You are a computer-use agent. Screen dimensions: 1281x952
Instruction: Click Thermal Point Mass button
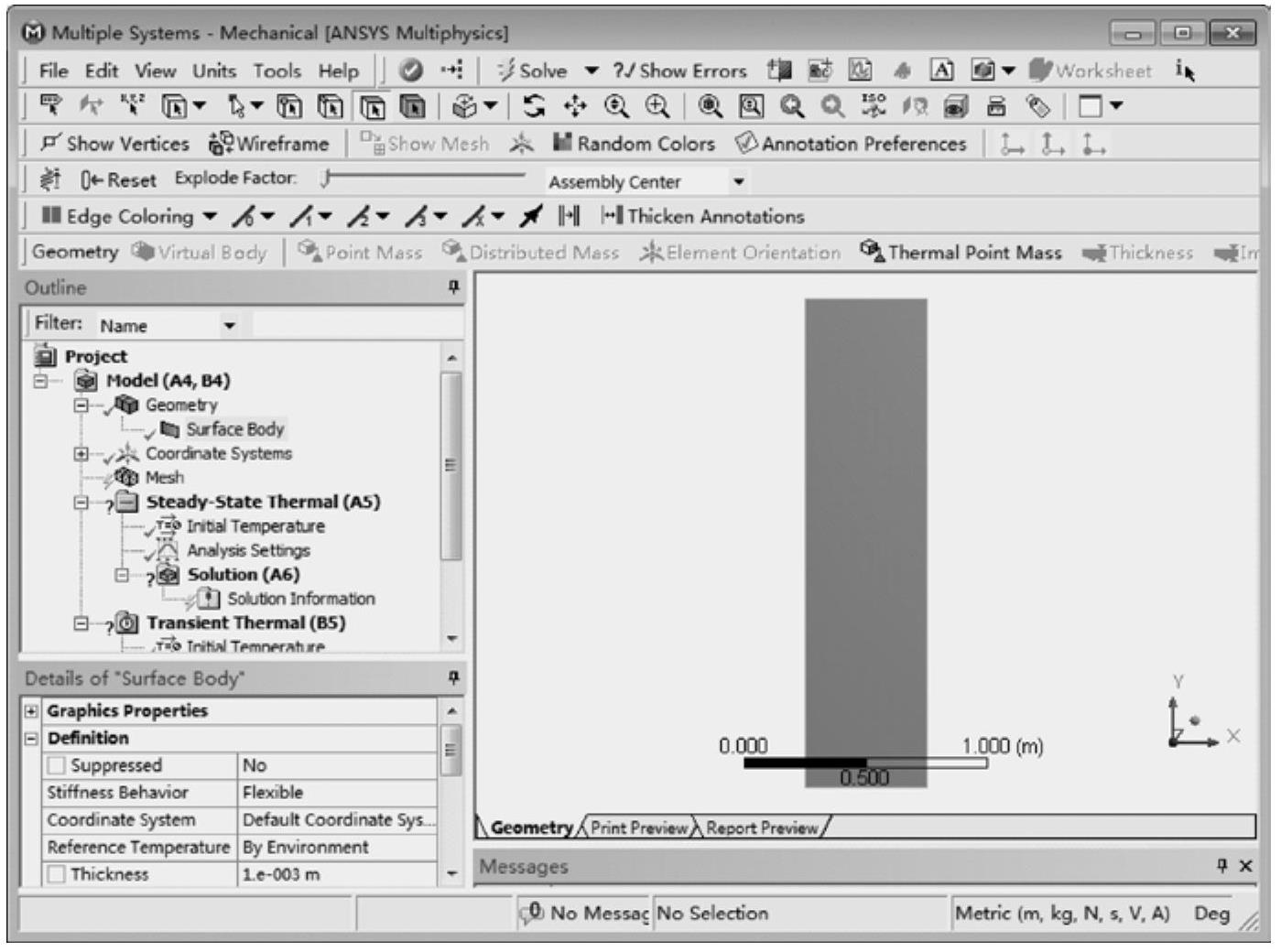tap(961, 253)
